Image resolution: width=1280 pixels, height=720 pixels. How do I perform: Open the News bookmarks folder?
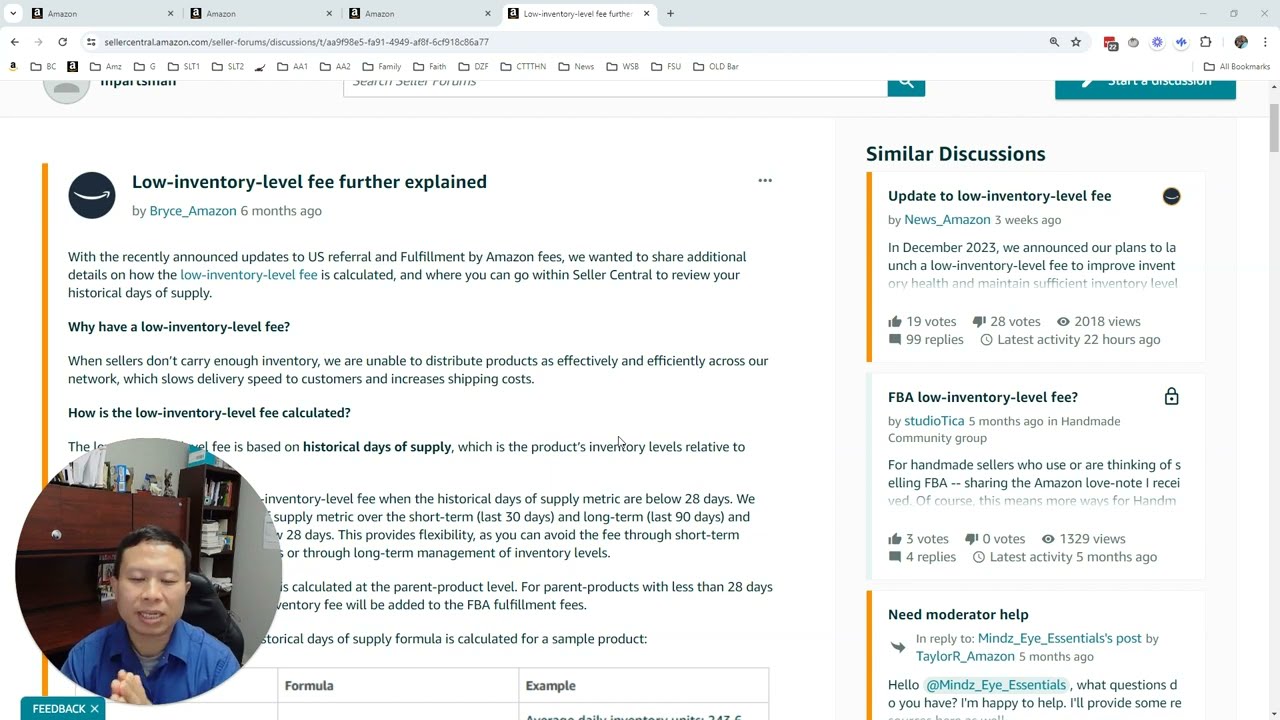tap(576, 66)
